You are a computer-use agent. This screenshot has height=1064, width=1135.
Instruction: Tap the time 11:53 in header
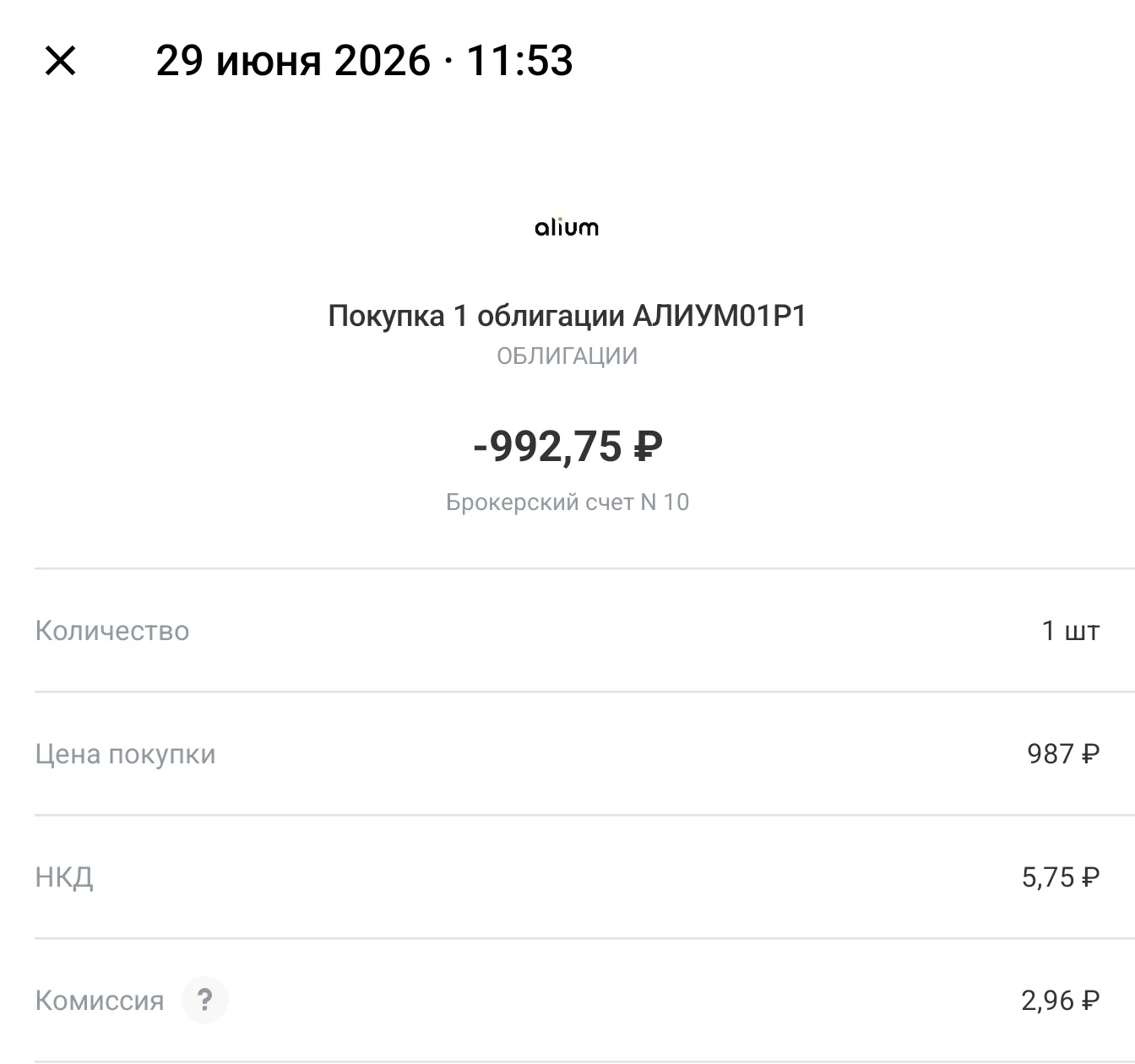coord(519,61)
